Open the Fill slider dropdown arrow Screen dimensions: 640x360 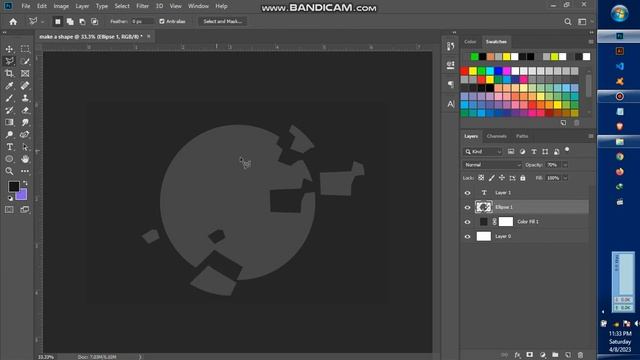point(565,178)
